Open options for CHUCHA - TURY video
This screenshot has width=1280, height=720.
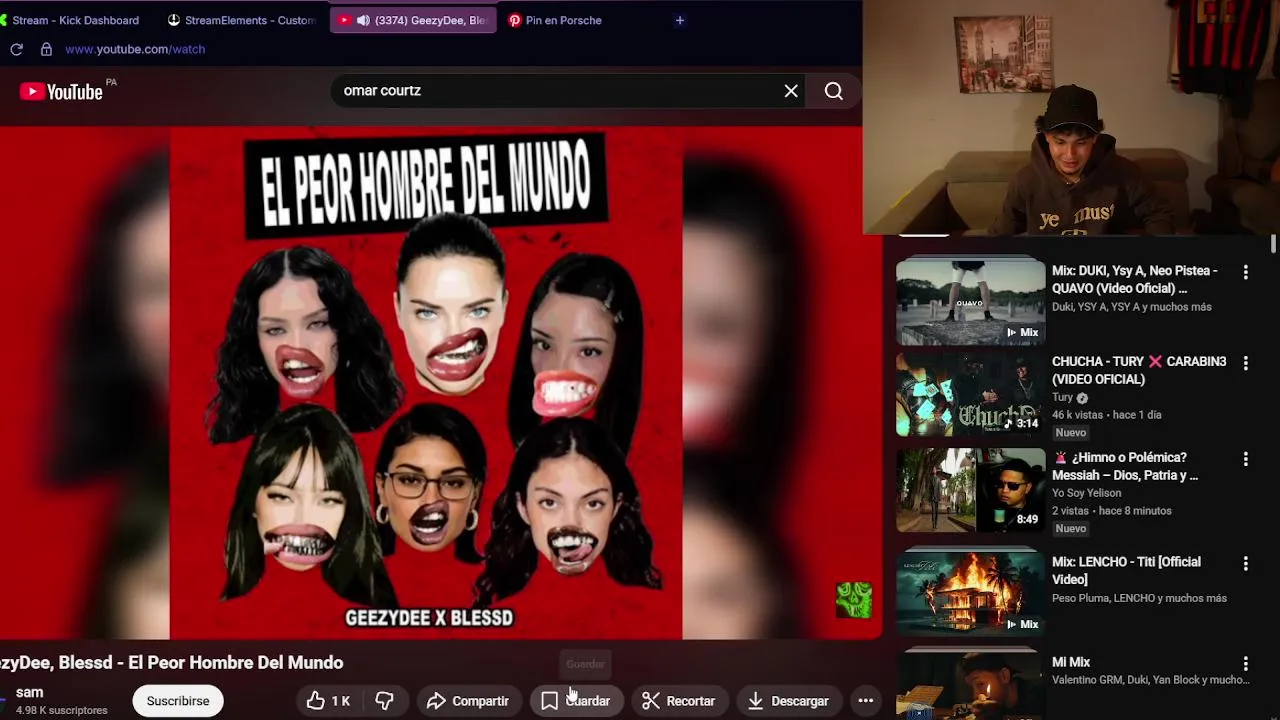point(1245,363)
